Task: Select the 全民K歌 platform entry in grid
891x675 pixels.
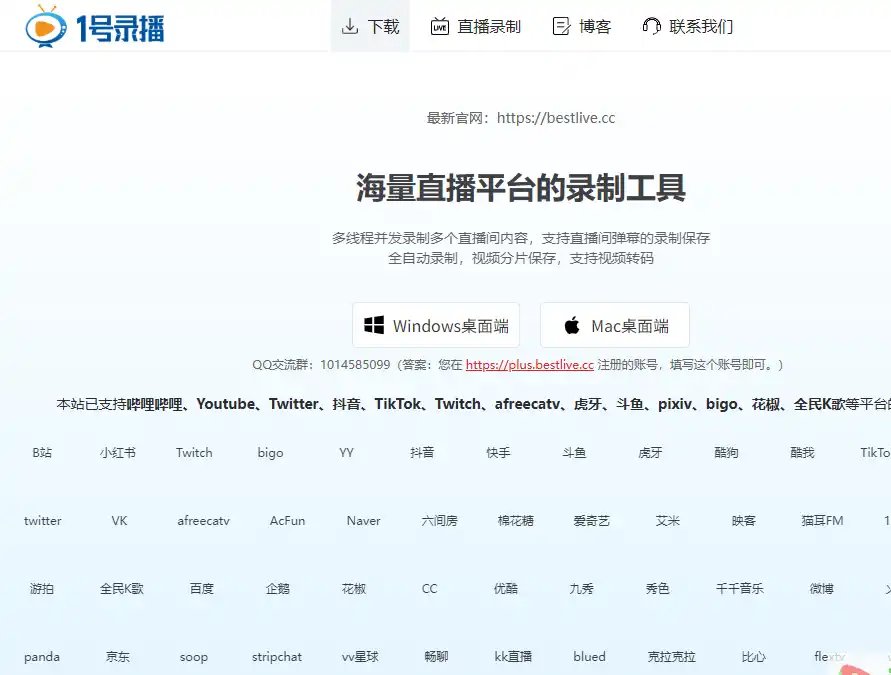Action: 122,589
